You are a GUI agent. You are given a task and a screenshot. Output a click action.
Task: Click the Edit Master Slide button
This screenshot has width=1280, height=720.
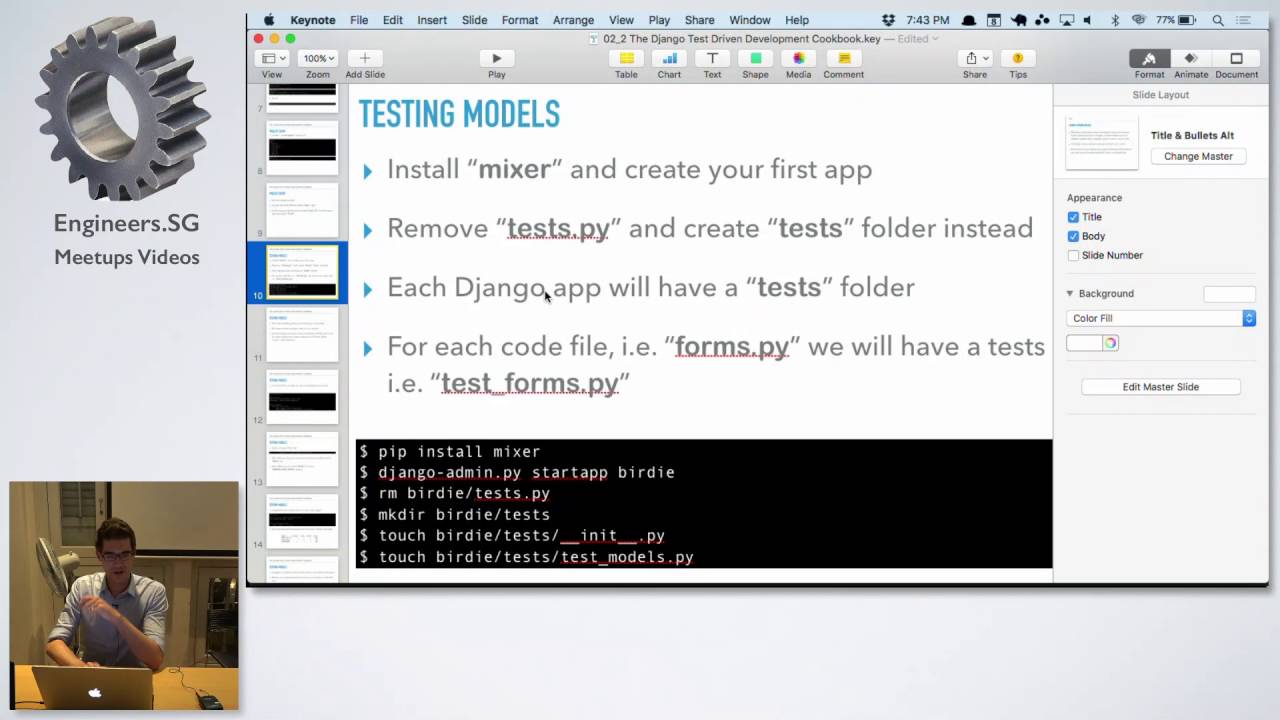[1160, 387]
